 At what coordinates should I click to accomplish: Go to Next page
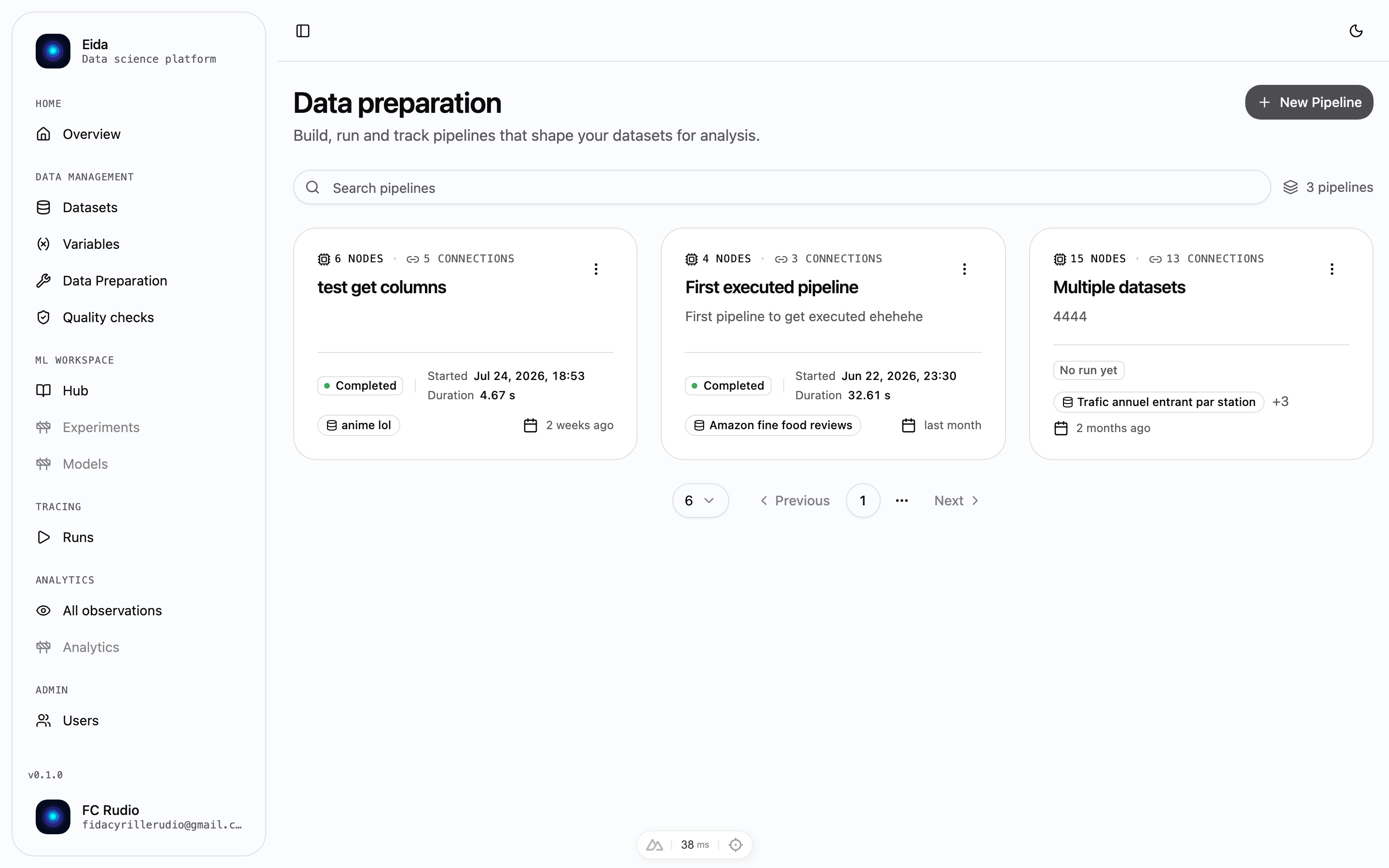956,501
